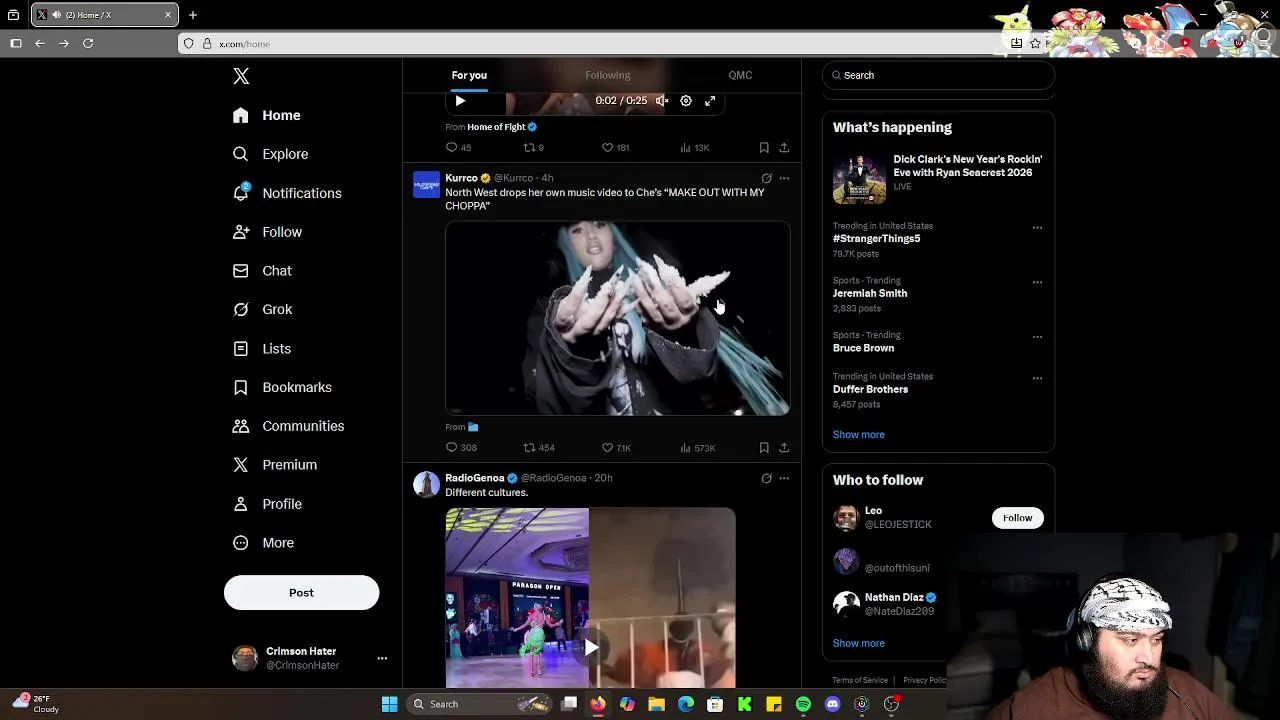Unmute the Home of Fight video
This screenshot has height=720, width=1280.
pos(662,101)
